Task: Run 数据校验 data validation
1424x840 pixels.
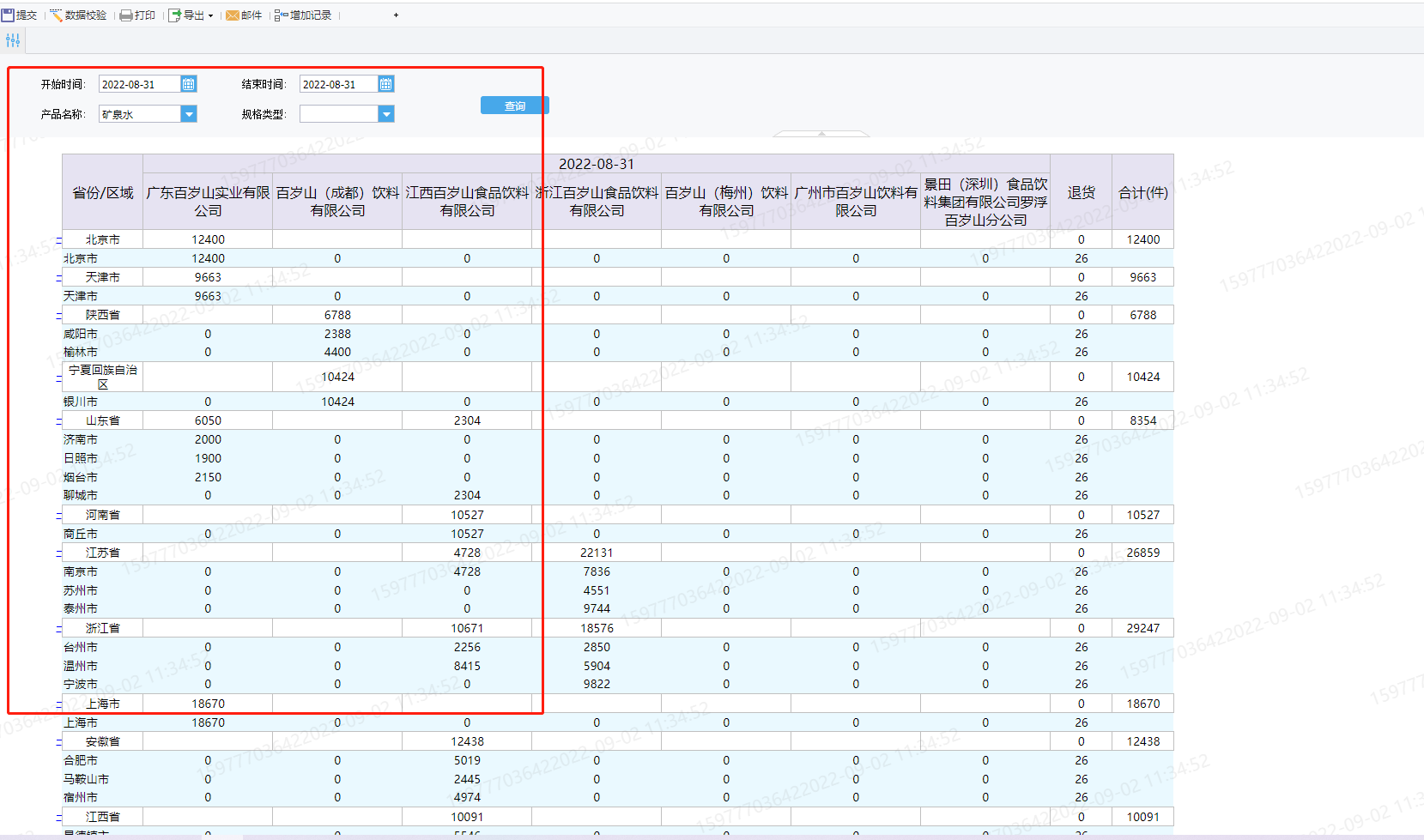Action: tap(78, 15)
